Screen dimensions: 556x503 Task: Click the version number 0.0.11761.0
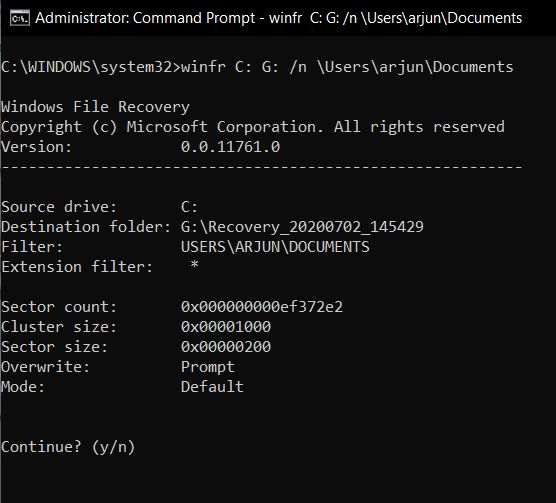coord(230,147)
